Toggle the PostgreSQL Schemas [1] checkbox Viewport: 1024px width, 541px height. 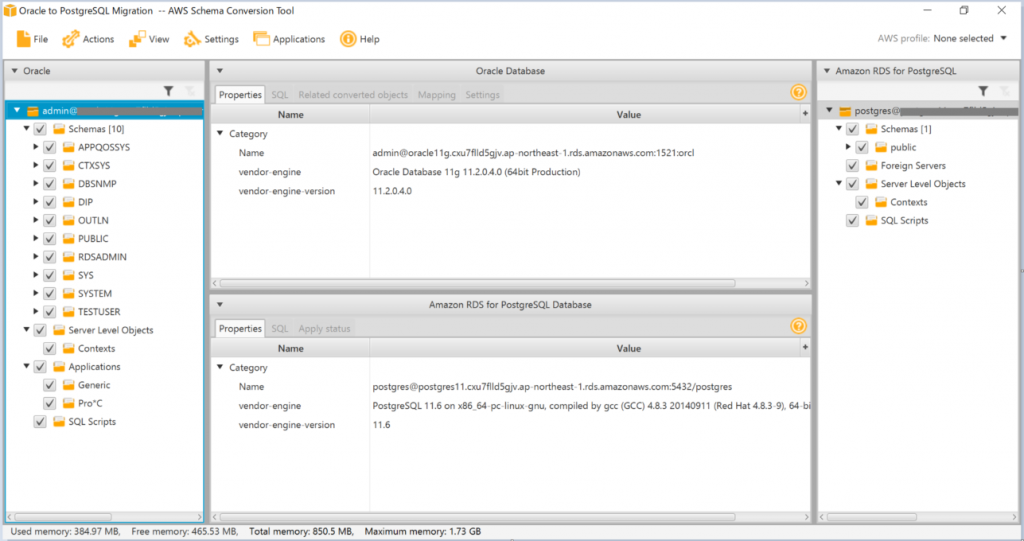pyautogui.click(x=852, y=129)
